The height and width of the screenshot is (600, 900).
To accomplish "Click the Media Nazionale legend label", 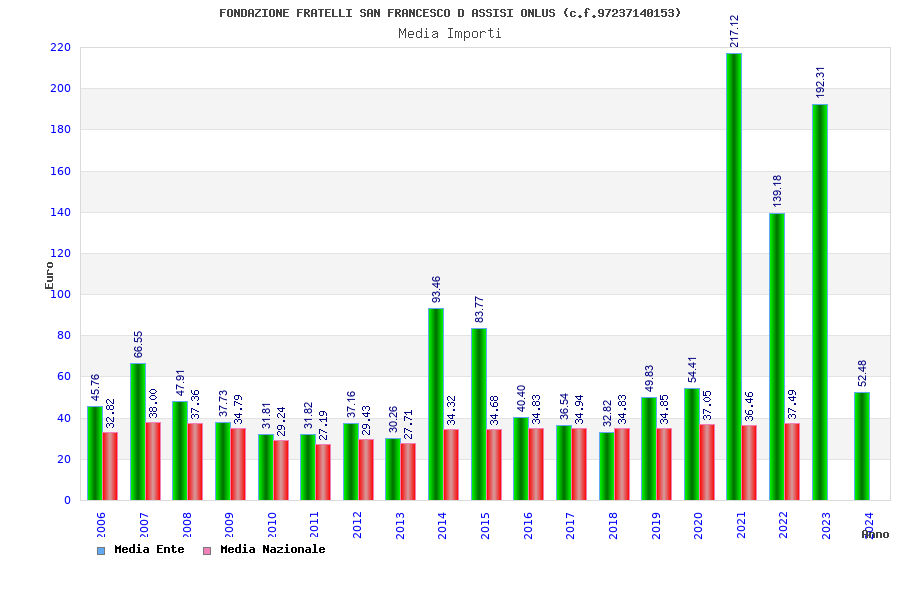I will coord(273,549).
